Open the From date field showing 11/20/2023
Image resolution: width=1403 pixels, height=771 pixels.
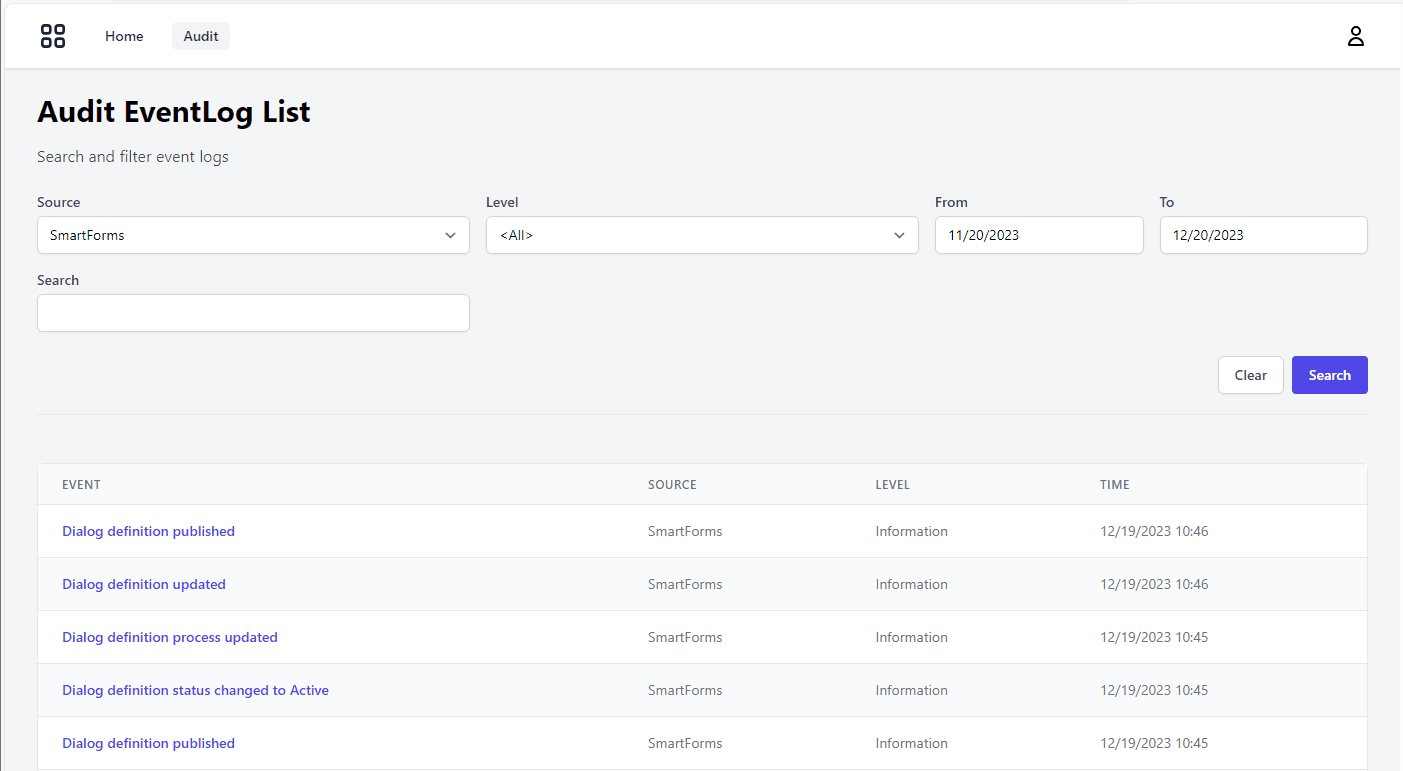tap(1039, 235)
